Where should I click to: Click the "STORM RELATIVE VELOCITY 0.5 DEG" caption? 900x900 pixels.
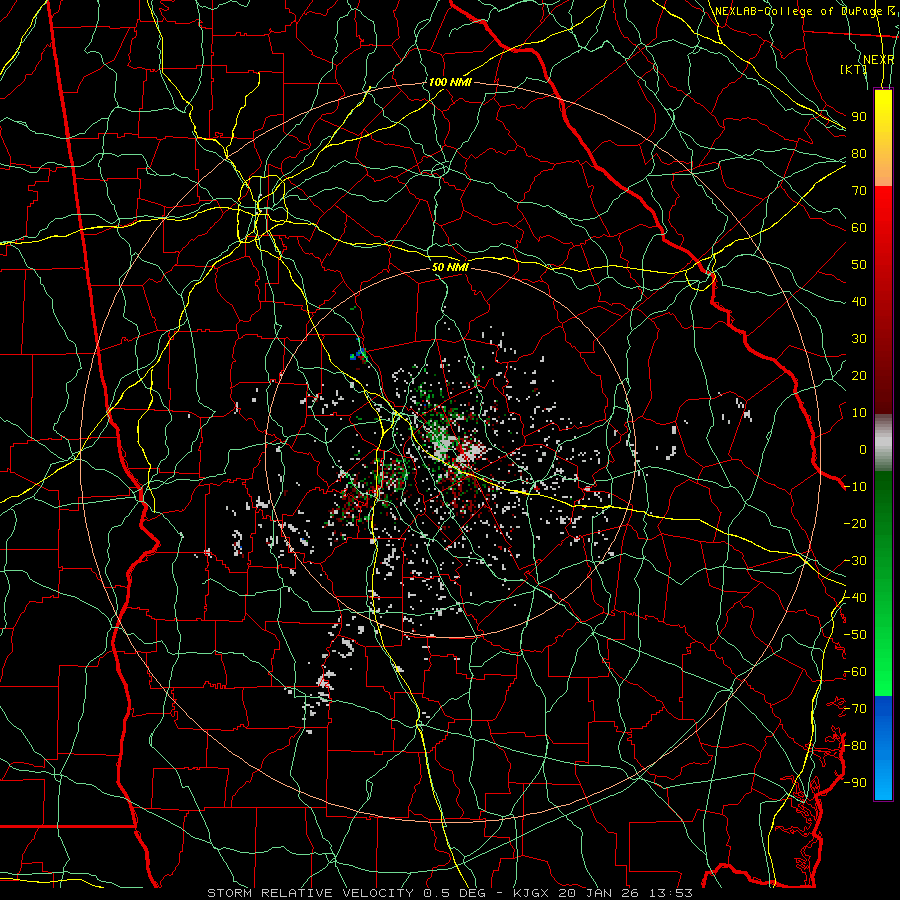tap(346, 893)
